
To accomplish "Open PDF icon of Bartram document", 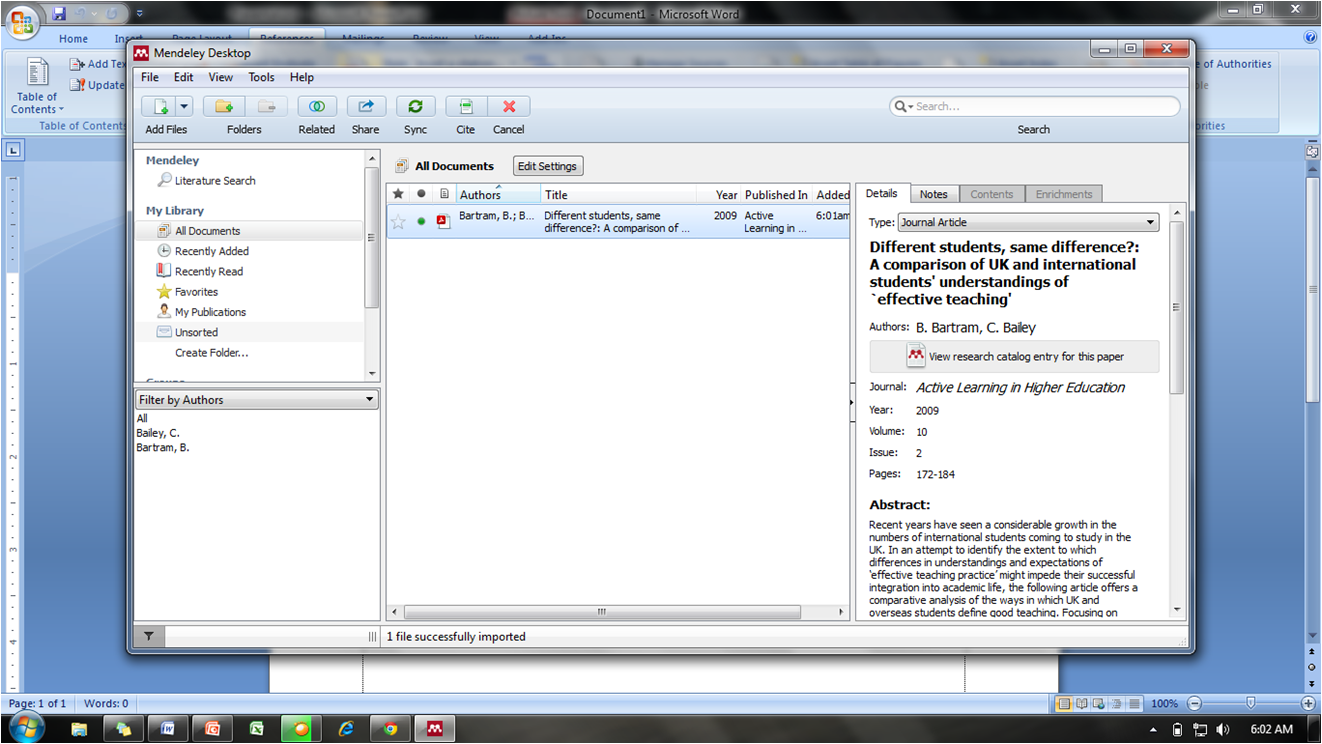I will 443,222.
